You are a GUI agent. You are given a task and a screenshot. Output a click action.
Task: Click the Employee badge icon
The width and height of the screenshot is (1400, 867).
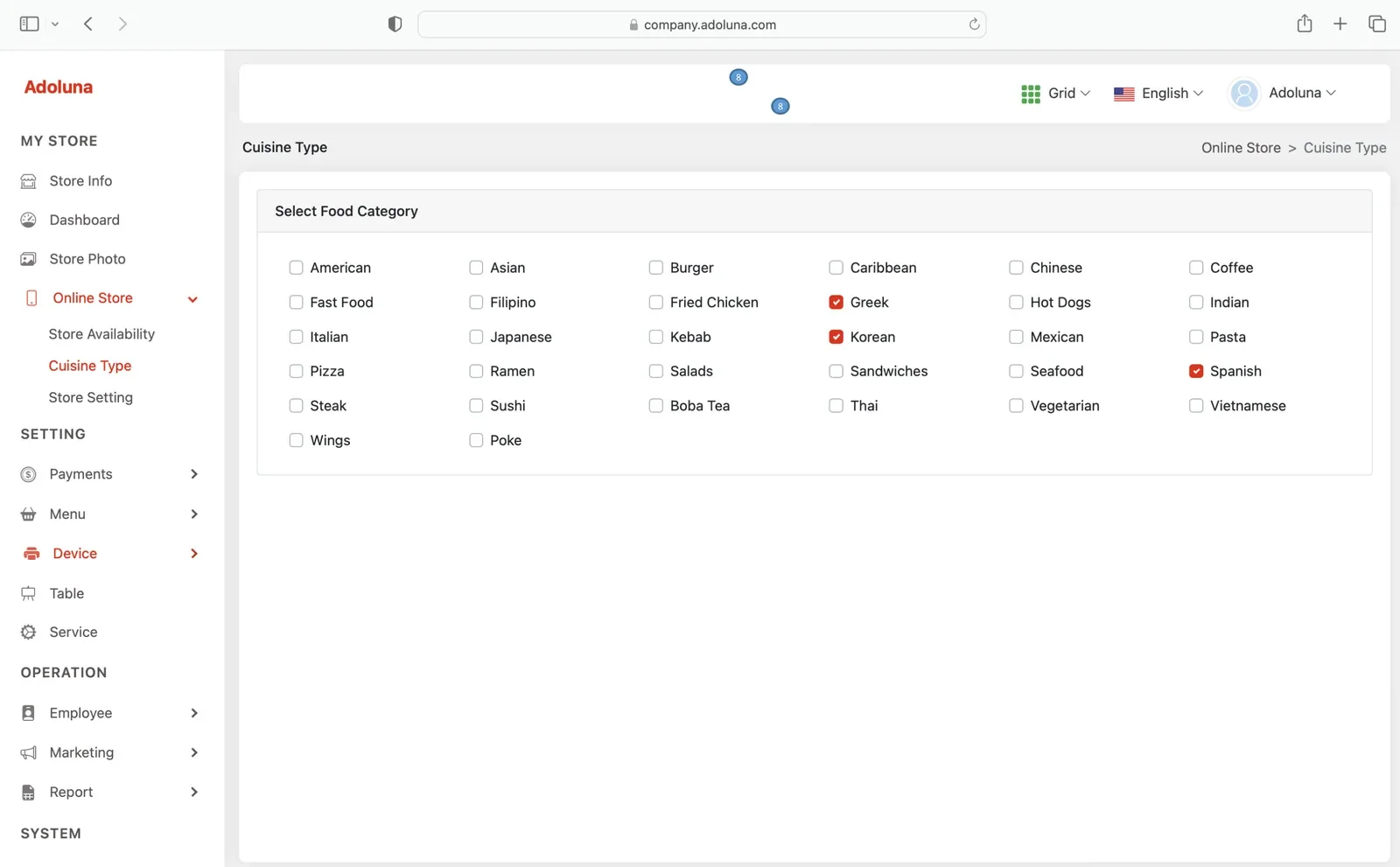[x=29, y=713]
